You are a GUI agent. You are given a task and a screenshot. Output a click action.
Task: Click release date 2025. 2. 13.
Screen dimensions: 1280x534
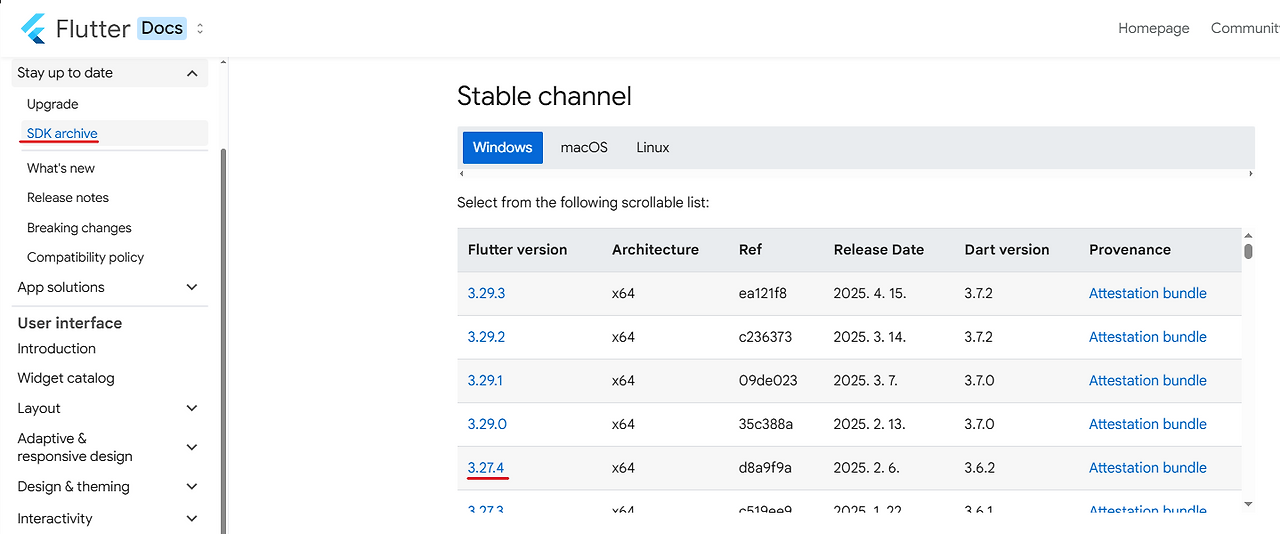click(870, 424)
